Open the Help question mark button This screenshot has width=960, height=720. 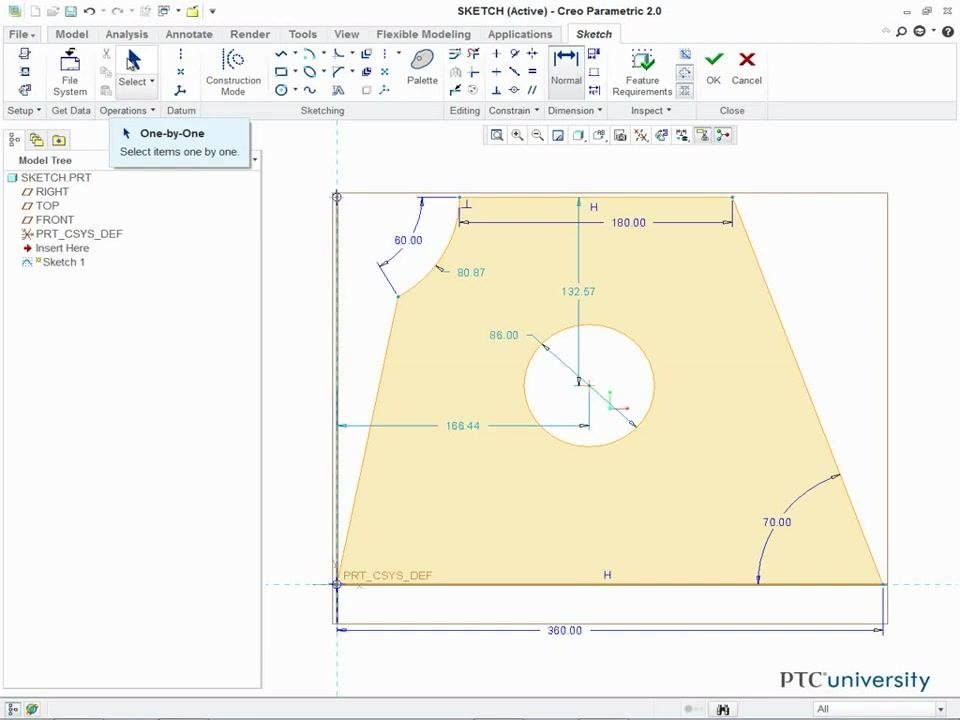coord(947,31)
